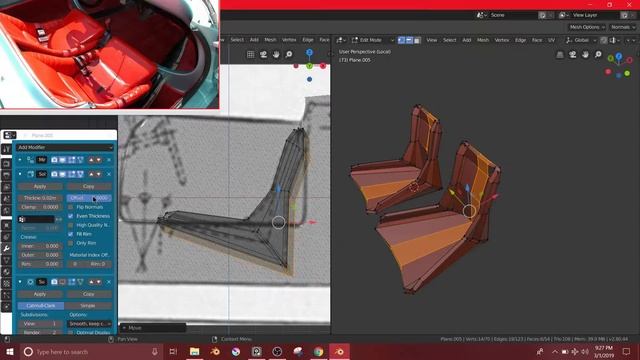Move the Subdivision modifier up
640x360 pixels.
pos(91,282)
